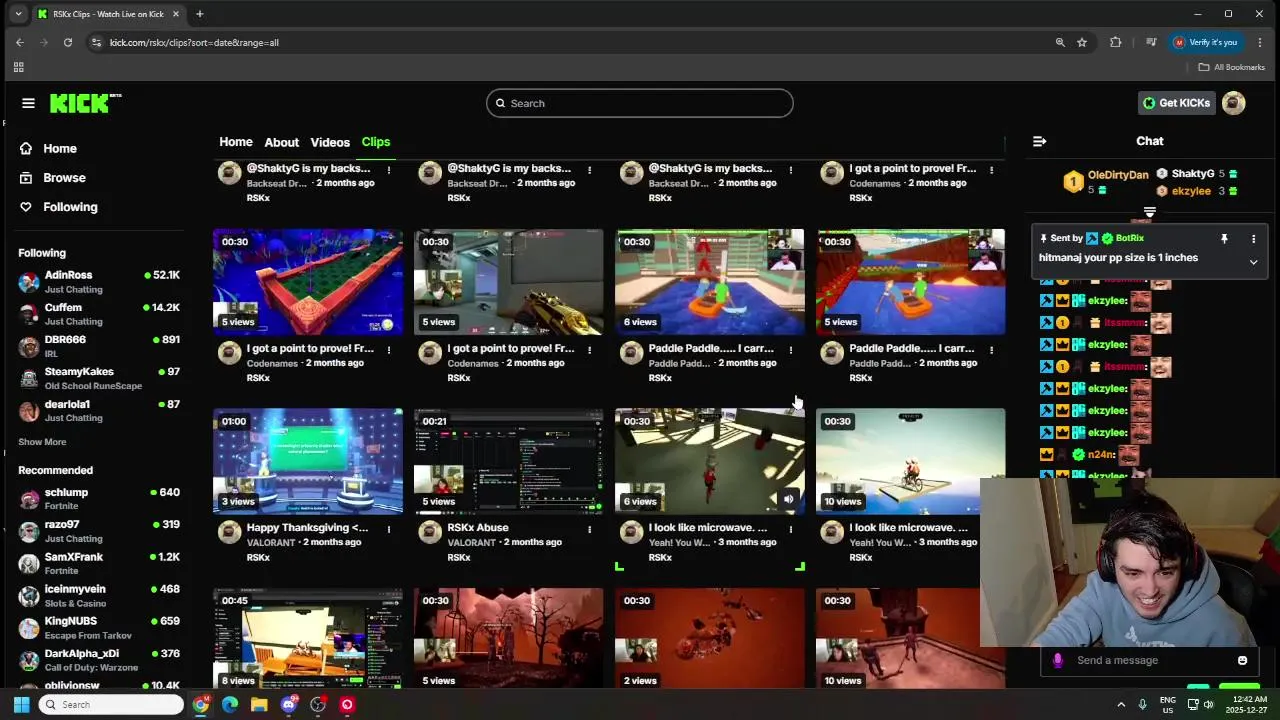
Task: Open Chrome apps grid icon
Action: 18,67
